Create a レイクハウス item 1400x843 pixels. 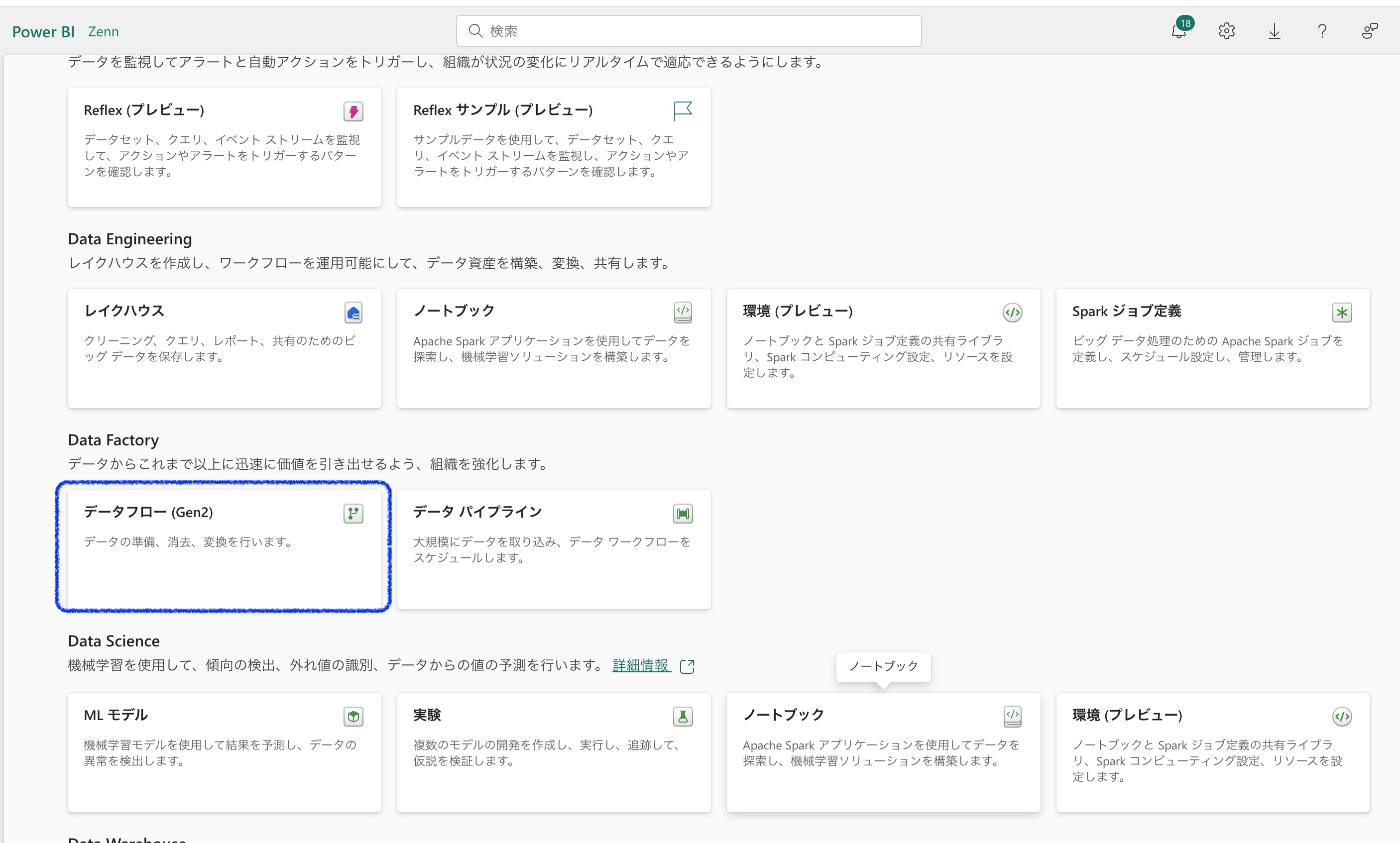224,348
